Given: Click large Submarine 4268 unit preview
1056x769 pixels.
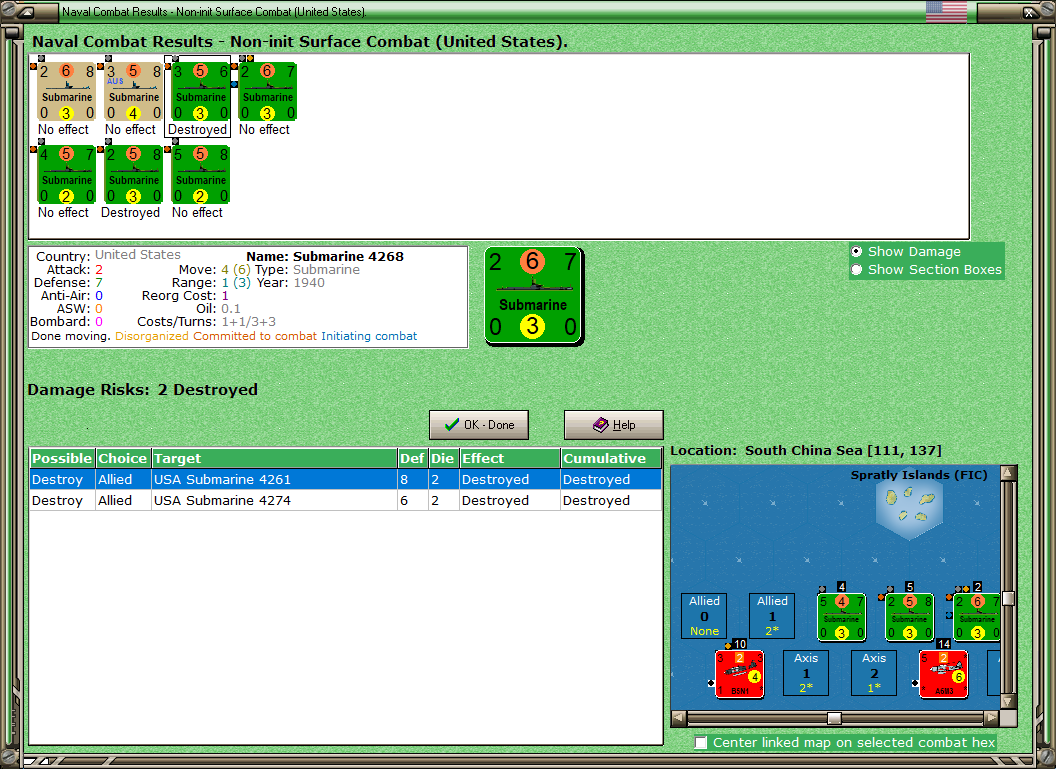Looking at the screenshot, I should click(533, 296).
